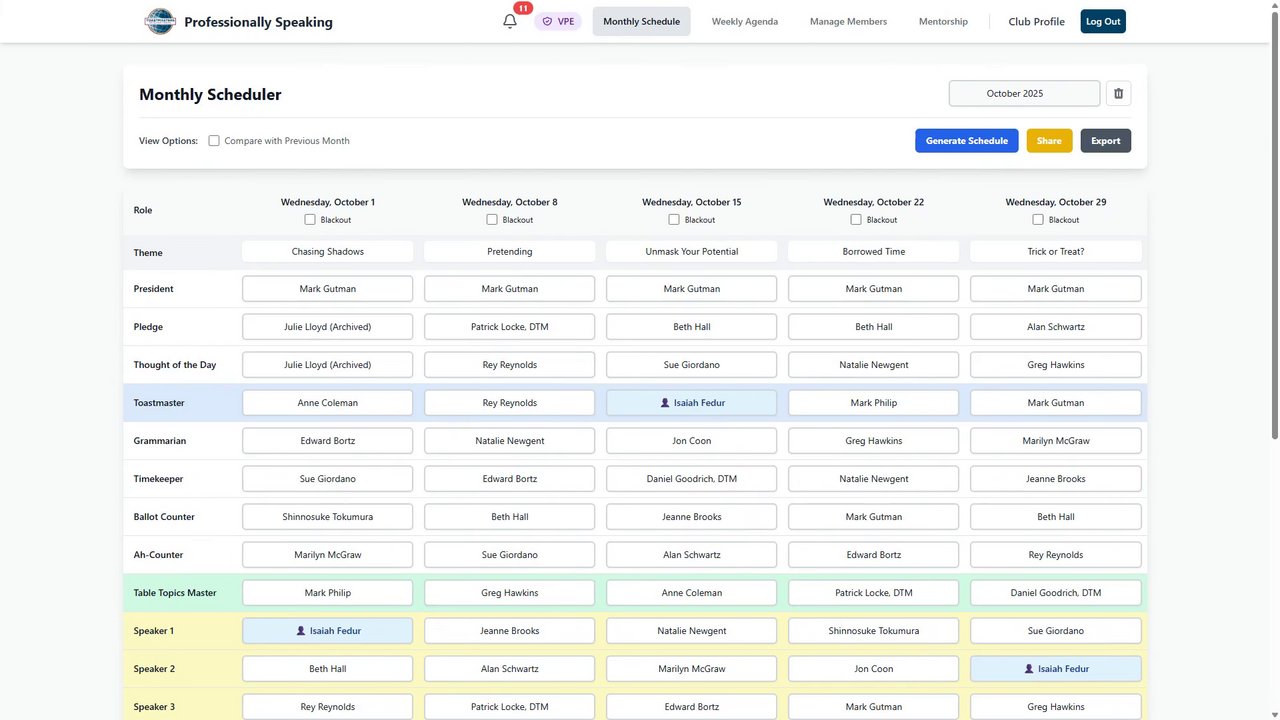This screenshot has width=1280, height=720.
Task: Select October 1 Ah-Counter cell Marilyn McGraw
Action: [328, 555]
